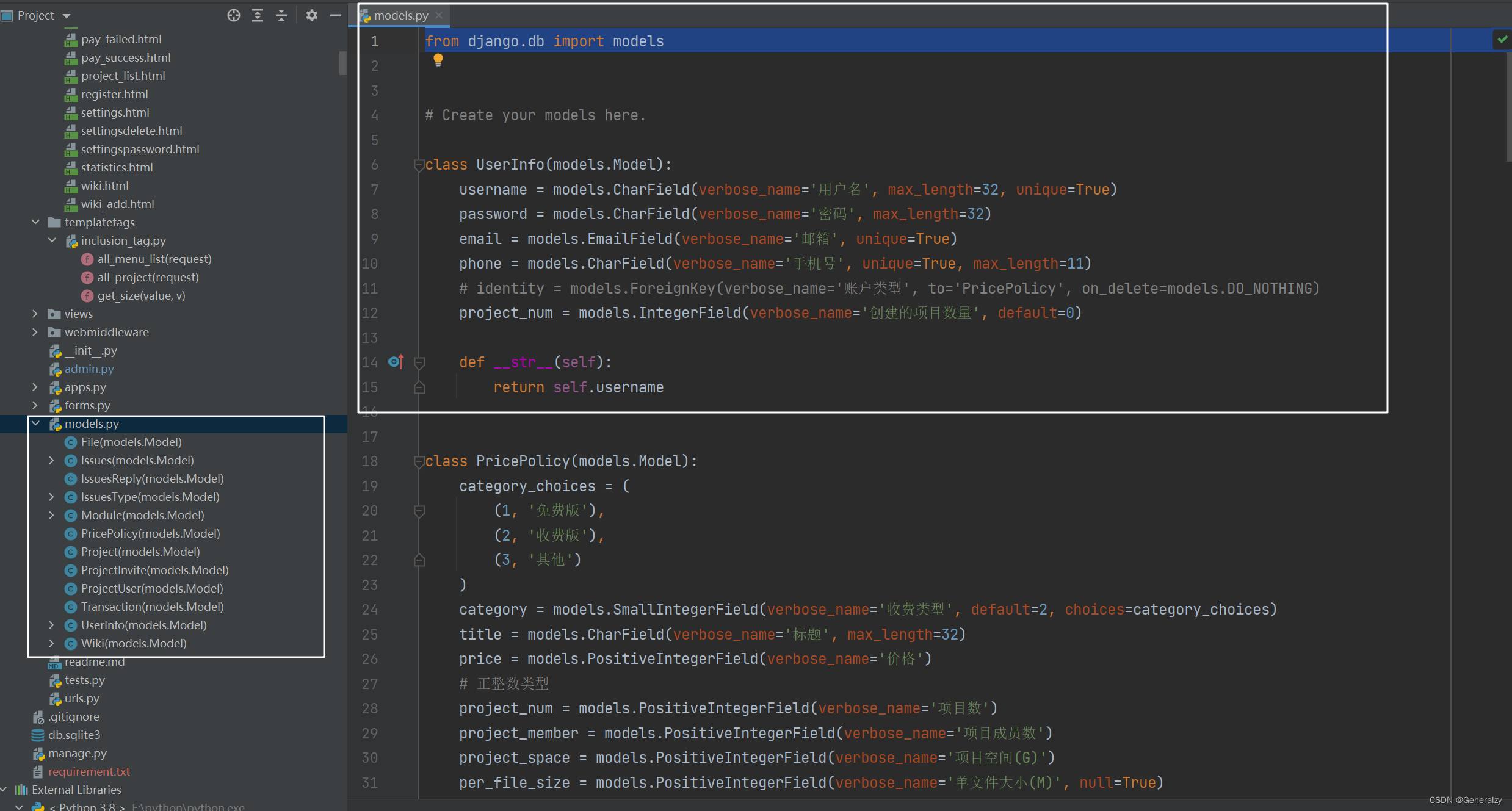The height and width of the screenshot is (811, 1512).
Task: Click the expand all icon in Project toolbar
Action: tap(258, 15)
